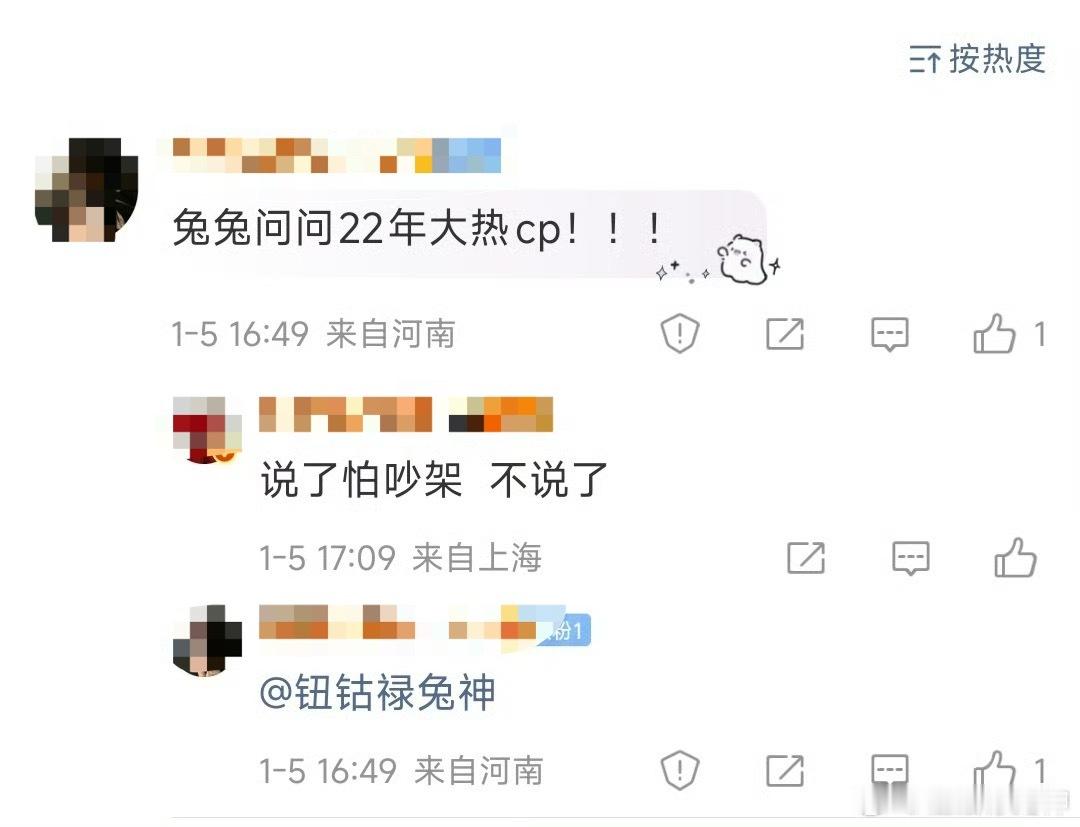Repost the 说了怕吵架 reply
This screenshot has width=1080, height=827.
click(806, 558)
